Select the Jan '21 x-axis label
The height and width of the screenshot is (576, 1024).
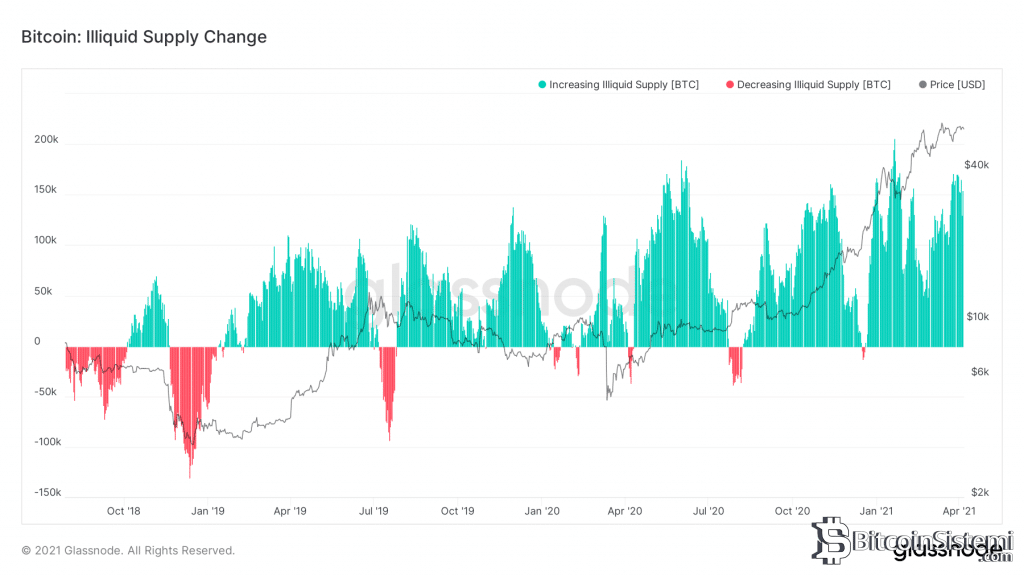click(876, 511)
